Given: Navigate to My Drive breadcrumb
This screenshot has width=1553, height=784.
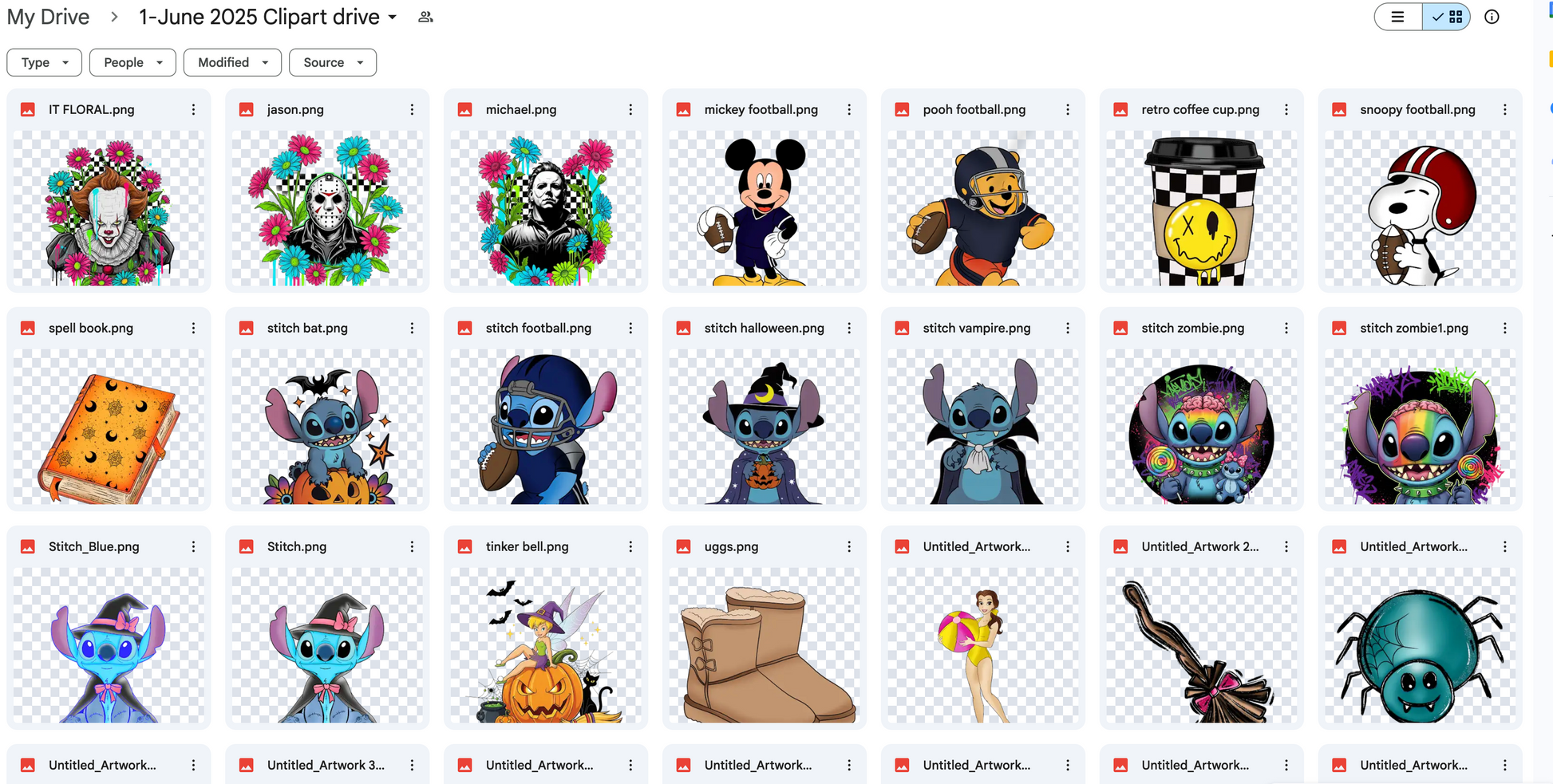Looking at the screenshot, I should coord(48,17).
